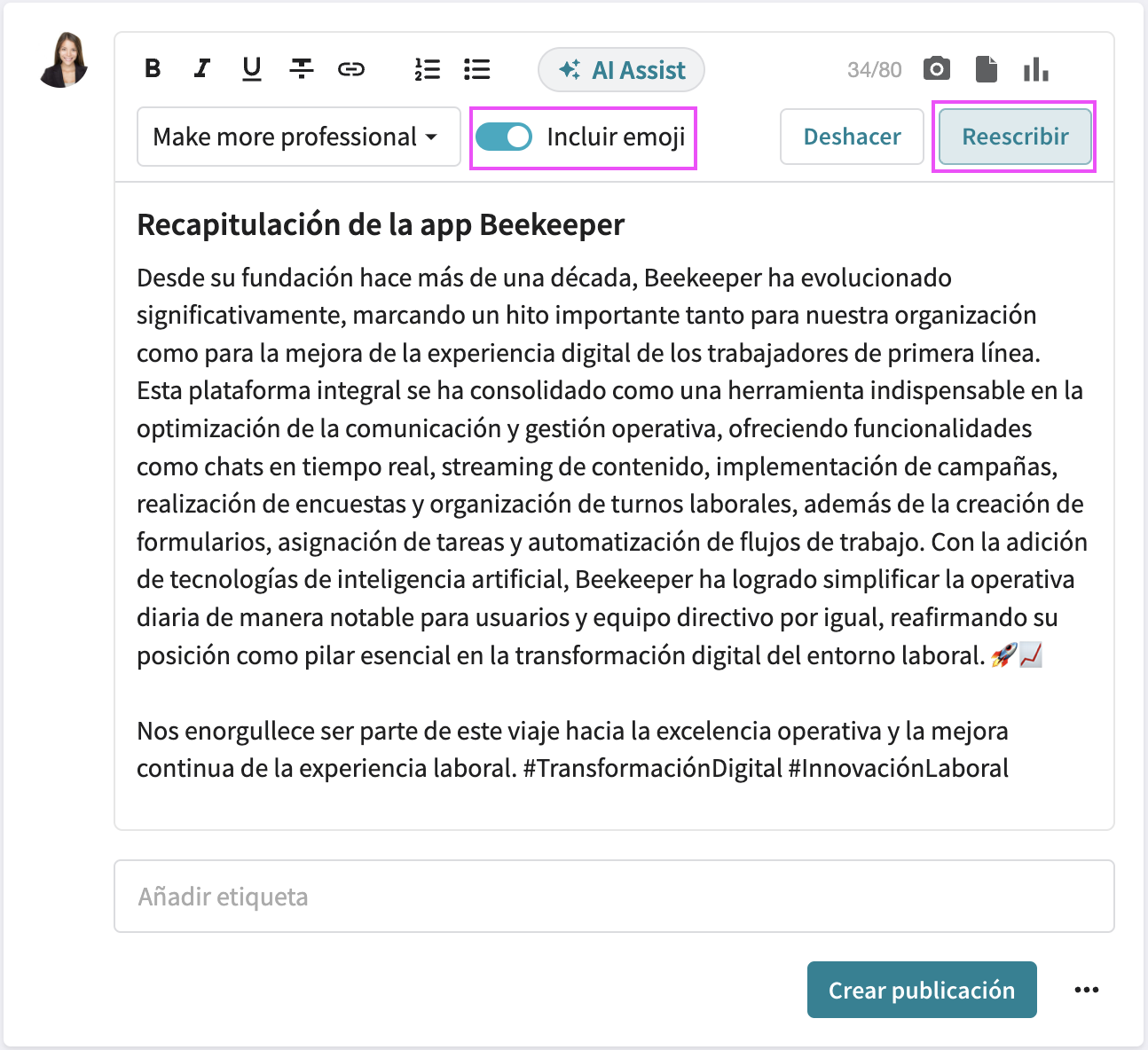Select the post title Recapitulación de la app Beekeeper
This screenshot has width=1148, height=1050.
pos(380,224)
